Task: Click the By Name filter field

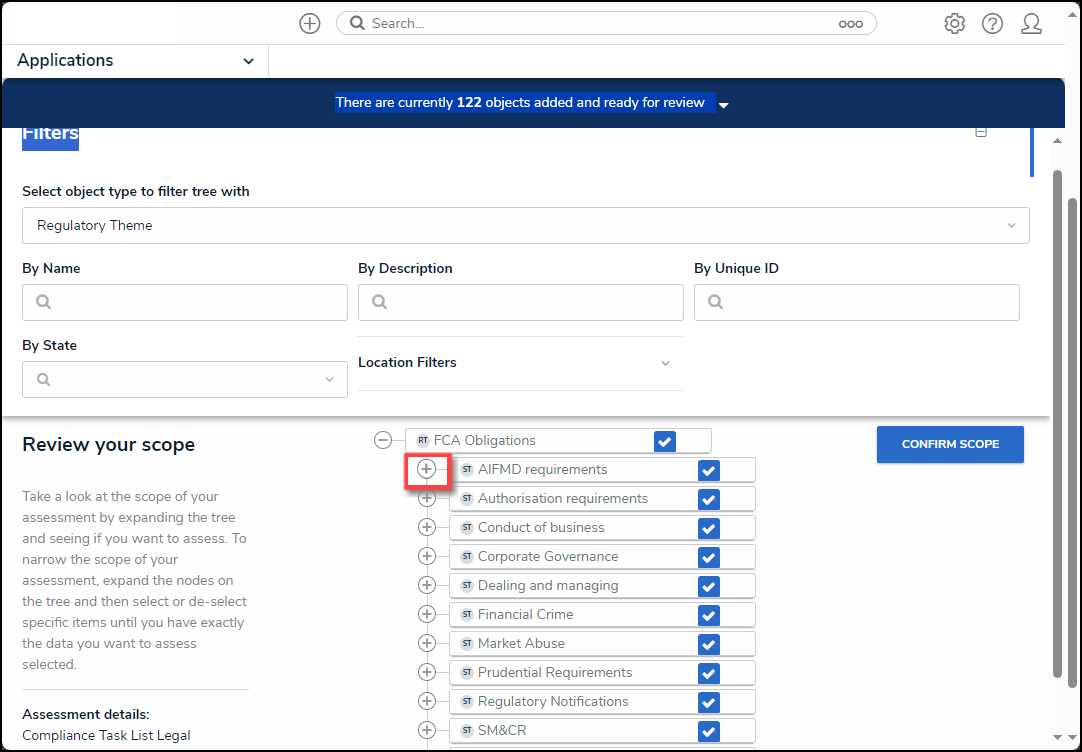Action: coord(185,303)
